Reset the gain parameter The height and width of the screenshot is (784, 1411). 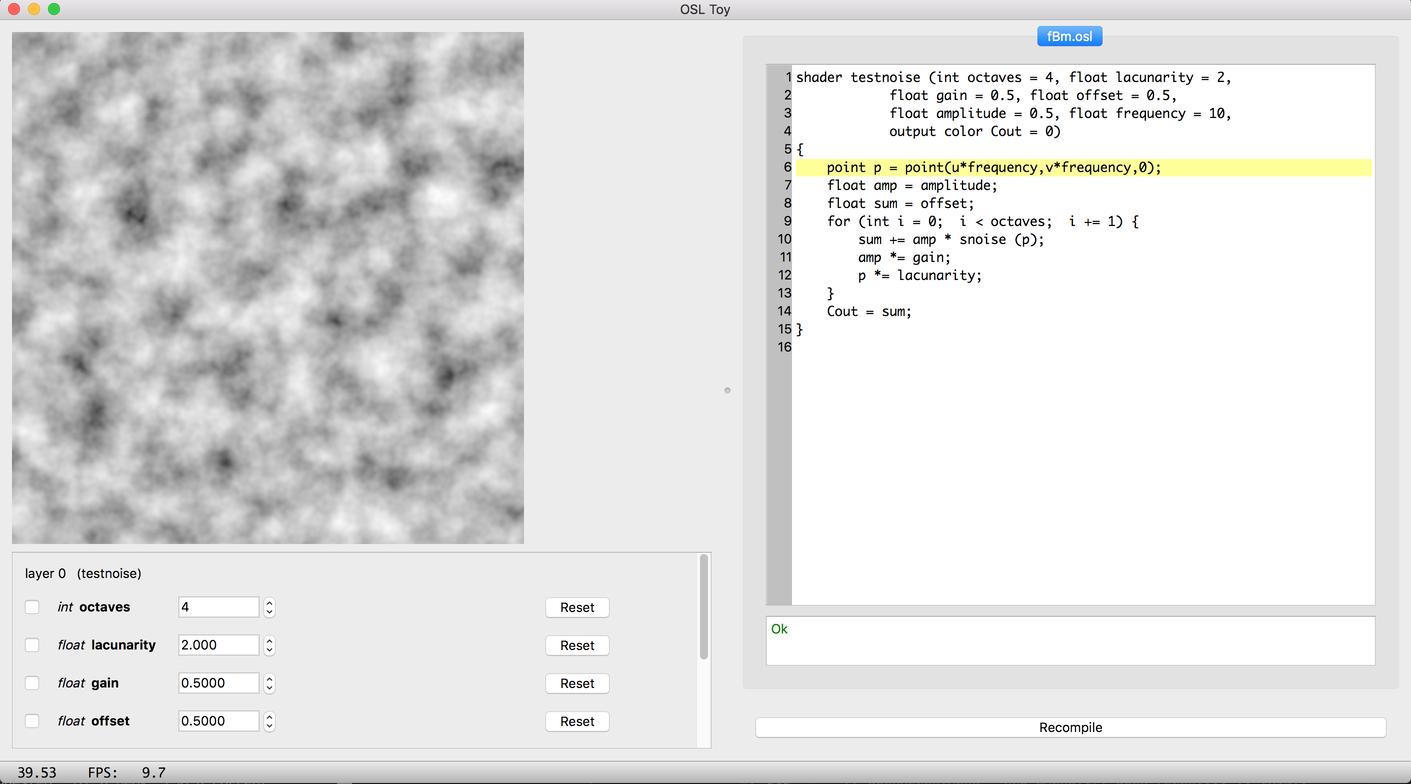577,683
